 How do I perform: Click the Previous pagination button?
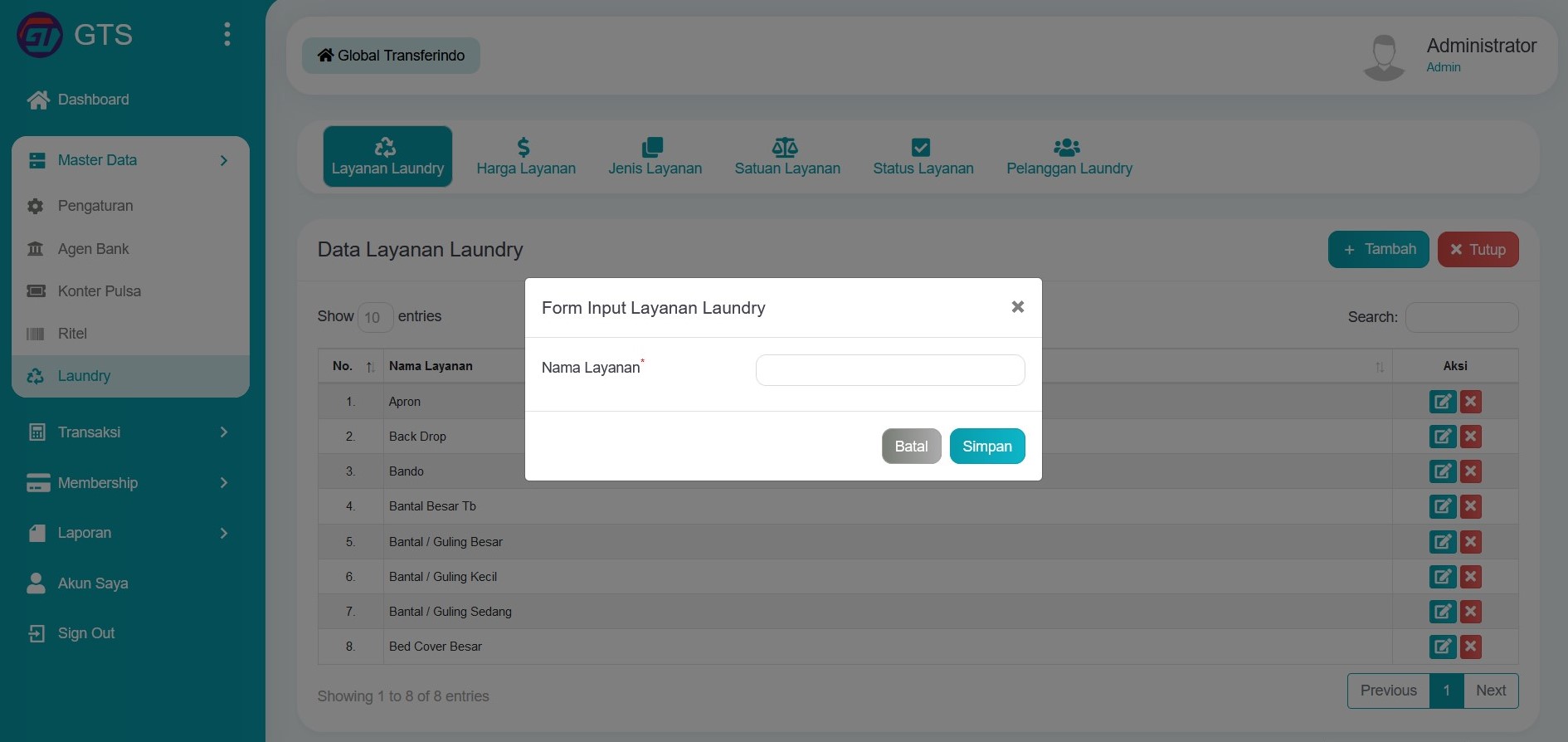(1389, 691)
